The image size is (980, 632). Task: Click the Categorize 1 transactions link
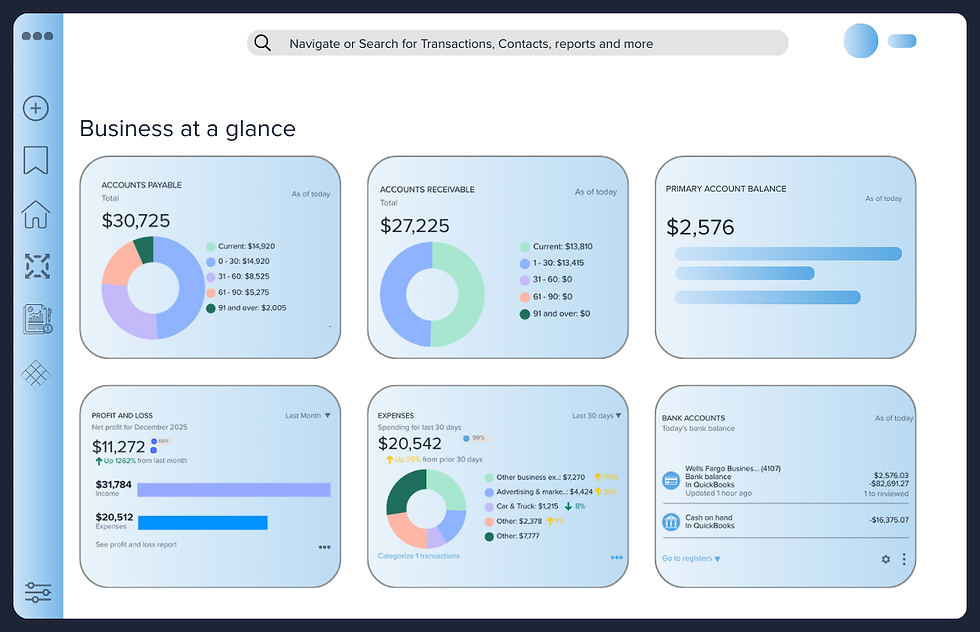[419, 556]
